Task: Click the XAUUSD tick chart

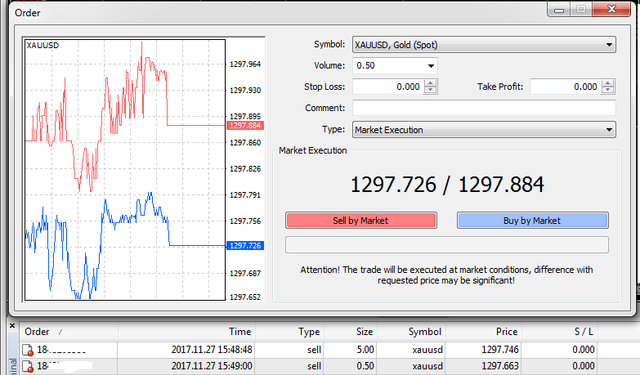Action: 125,170
